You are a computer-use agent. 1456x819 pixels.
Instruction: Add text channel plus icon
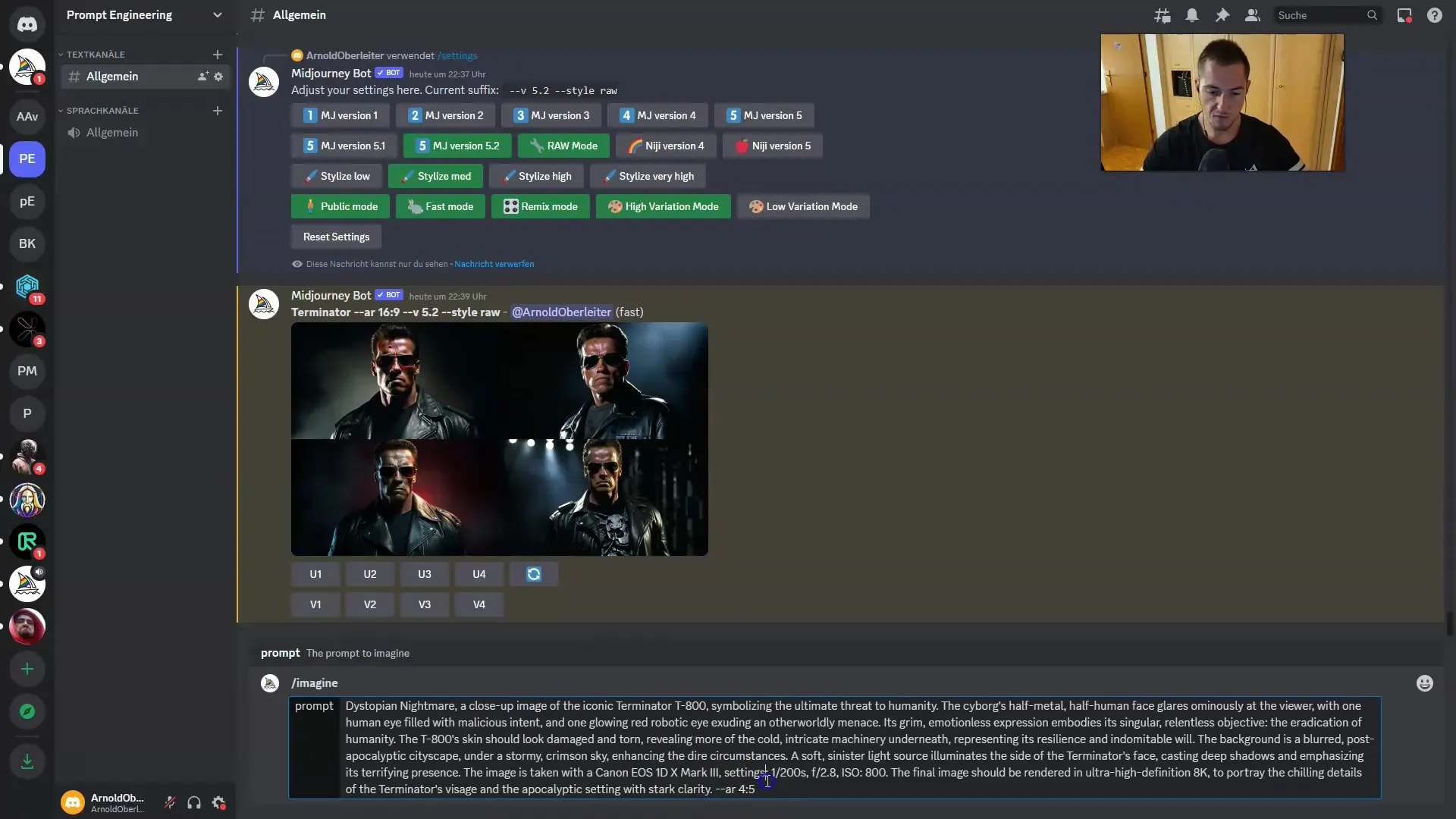[218, 55]
